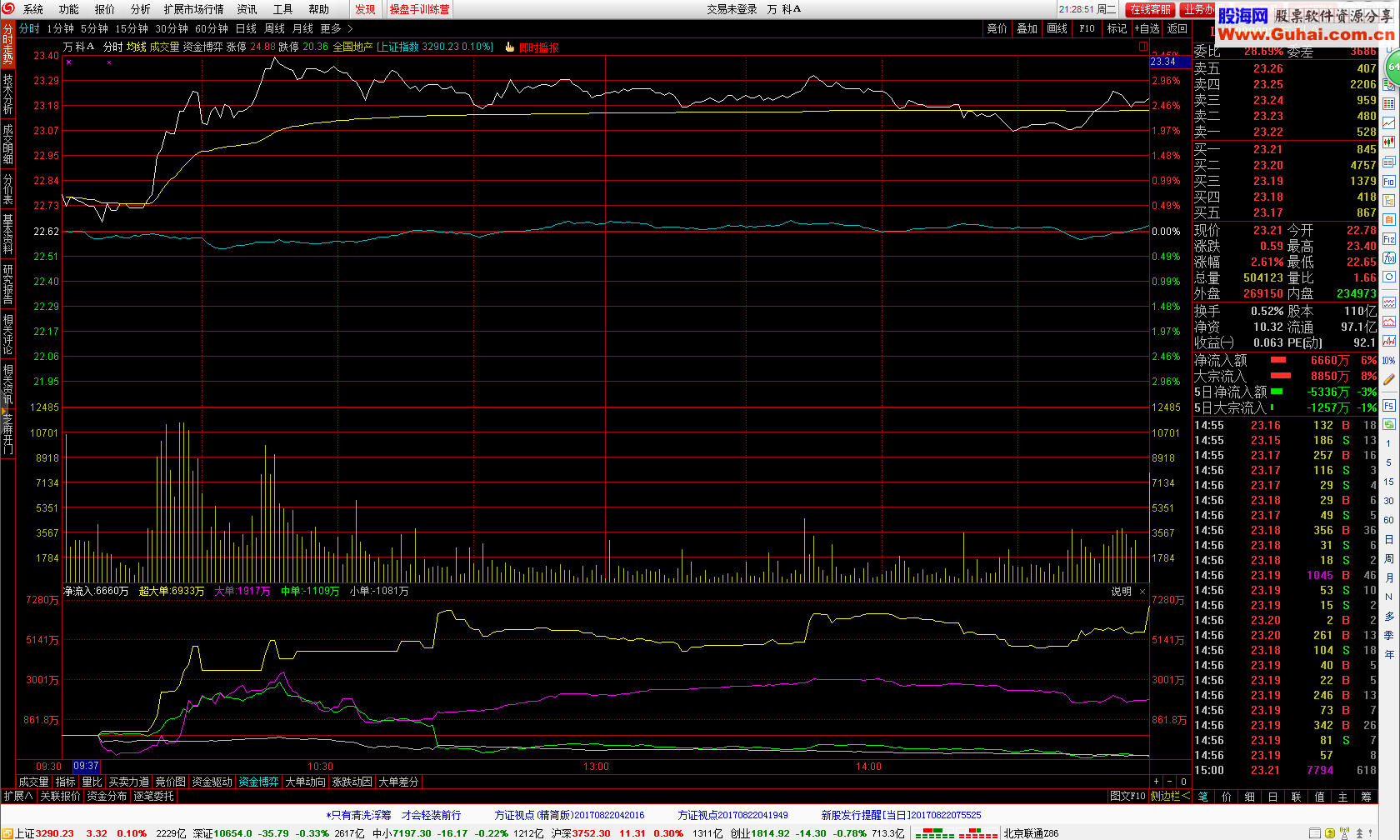Click the plus zoom button below chart
Image resolution: width=1400 pixels, height=840 pixels.
click(1156, 782)
